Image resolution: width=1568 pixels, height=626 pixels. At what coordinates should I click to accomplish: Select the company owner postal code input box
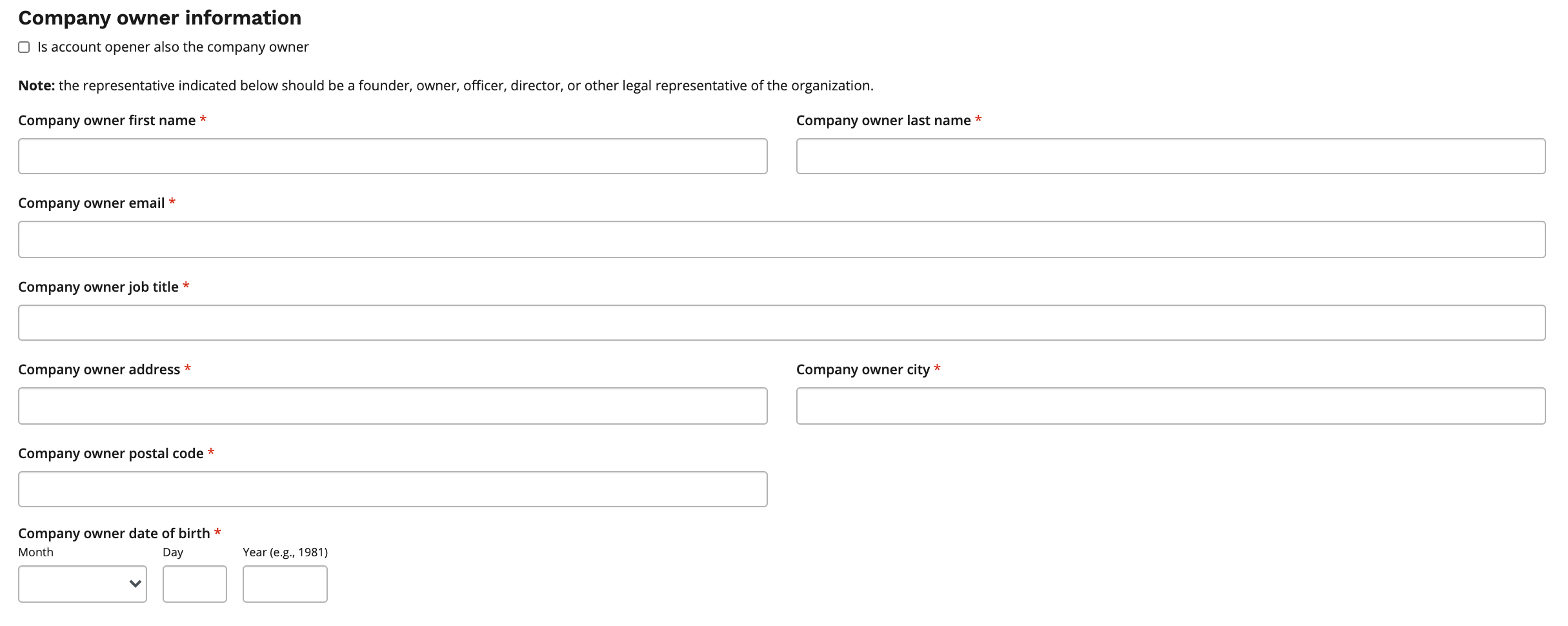[x=392, y=489]
